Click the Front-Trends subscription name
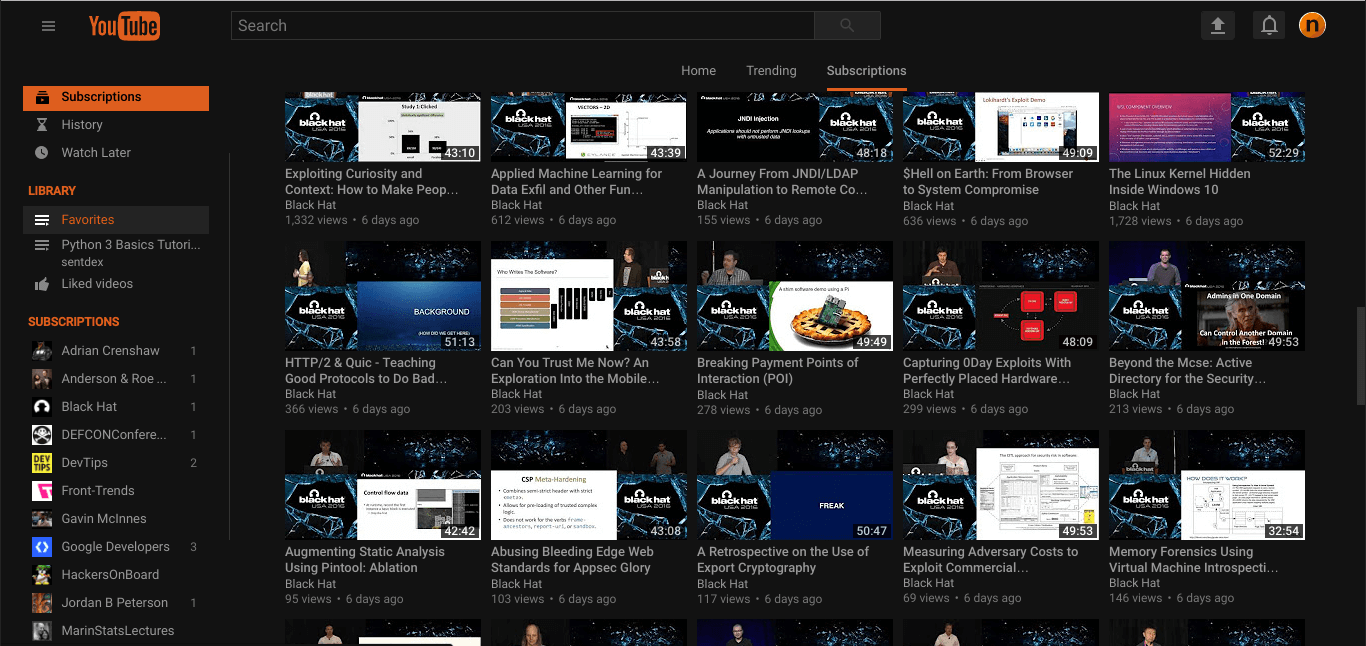Viewport: 1366px width, 646px height. point(97,491)
